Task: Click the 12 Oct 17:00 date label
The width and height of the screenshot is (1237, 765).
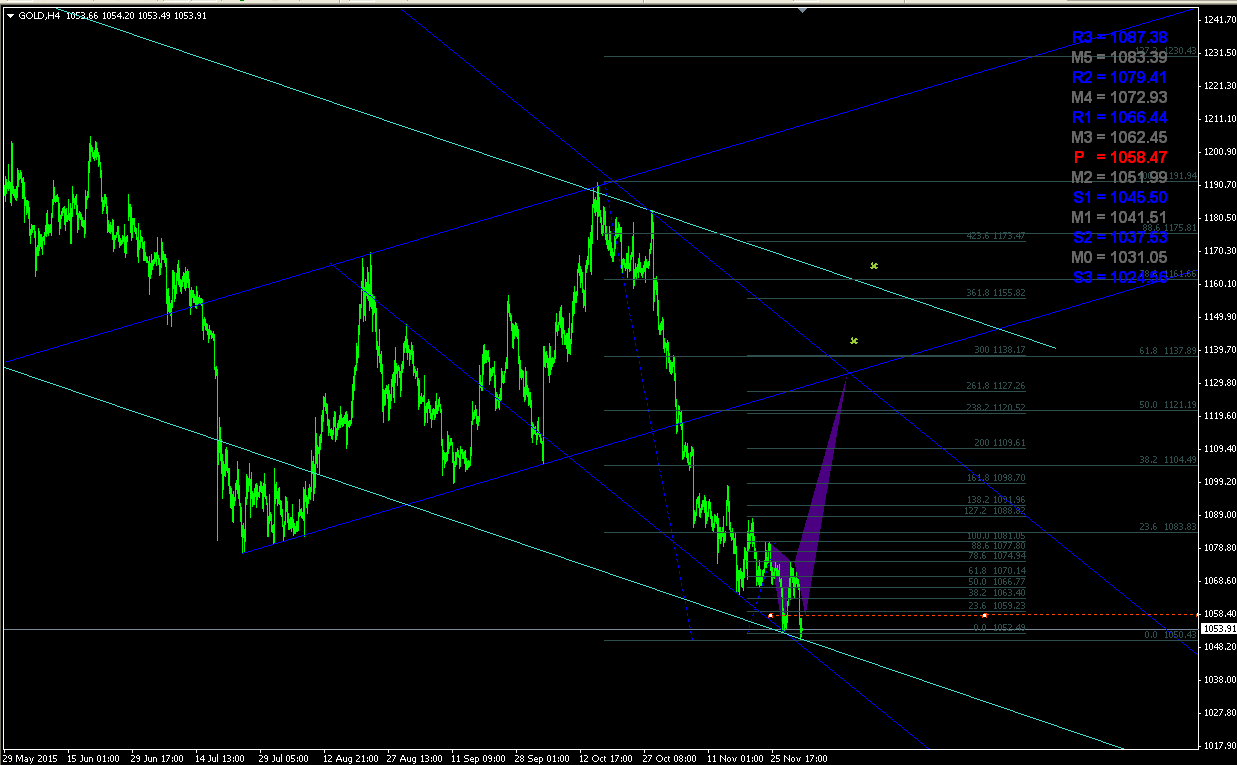Action: [608, 758]
